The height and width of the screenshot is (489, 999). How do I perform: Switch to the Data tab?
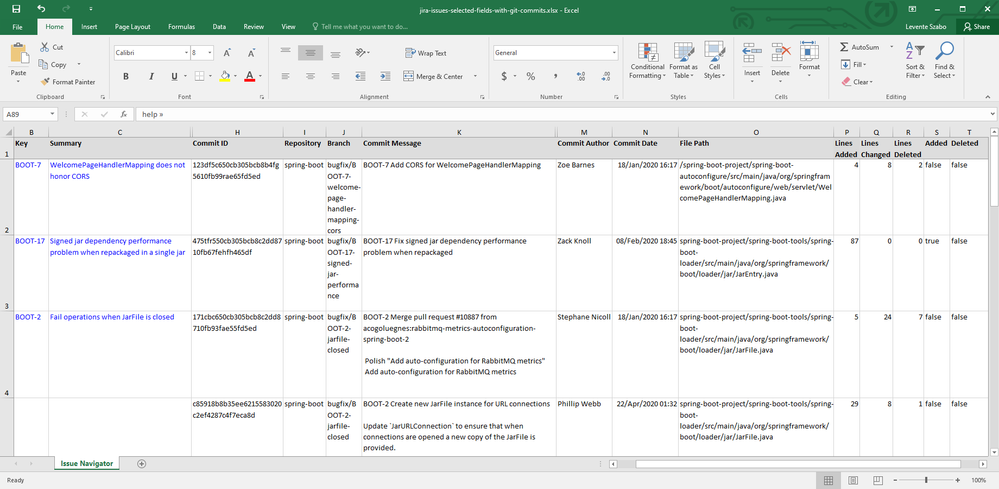[x=219, y=27]
